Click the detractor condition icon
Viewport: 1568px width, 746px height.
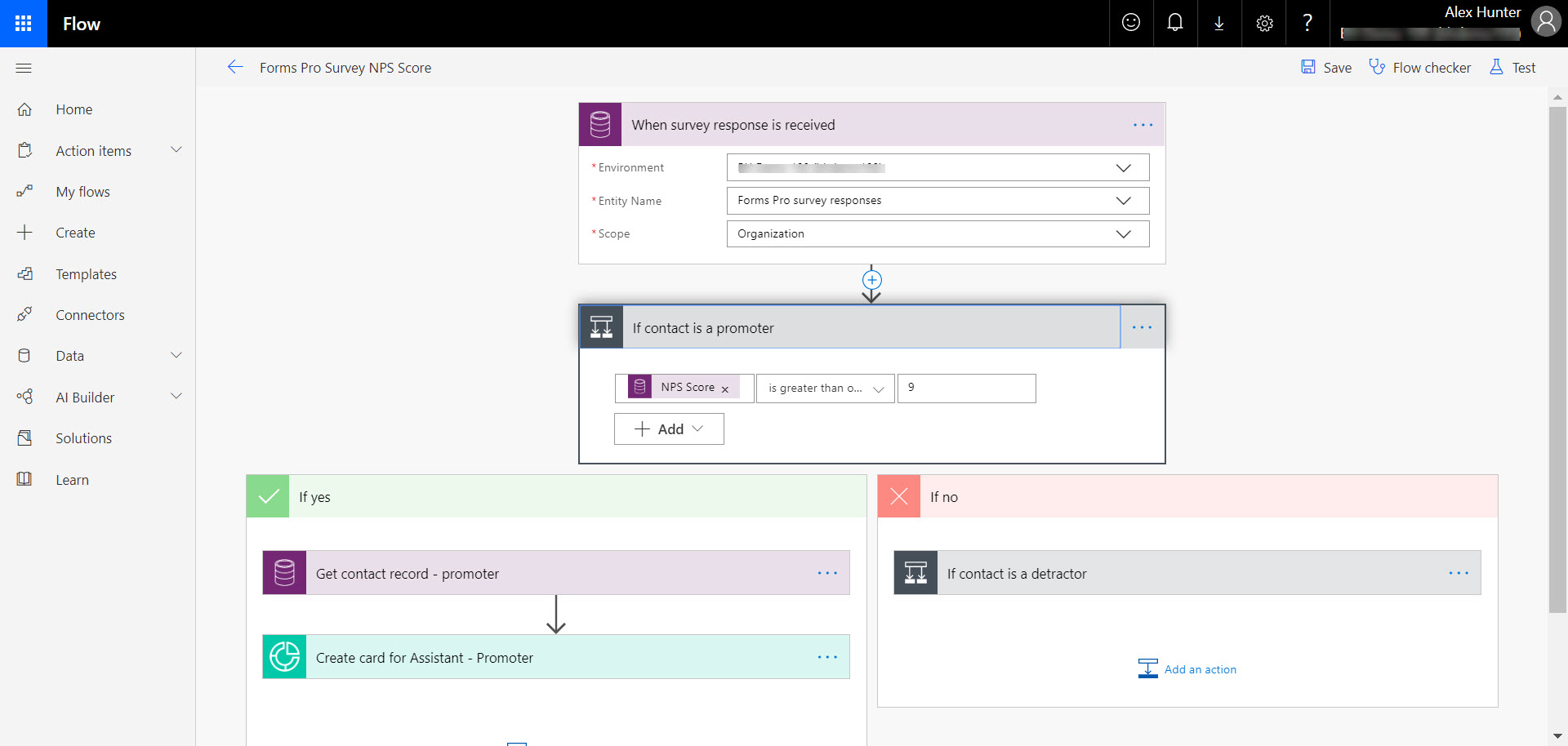pos(915,573)
